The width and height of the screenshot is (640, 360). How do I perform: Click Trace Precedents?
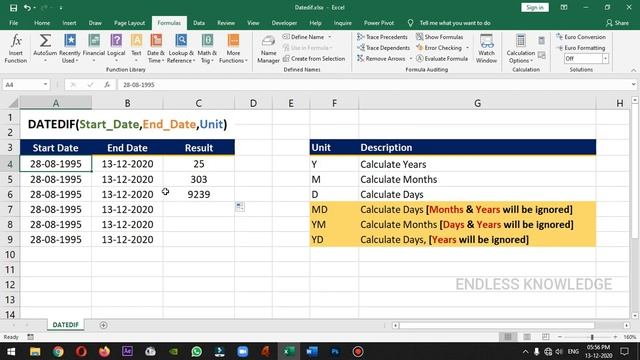[382, 37]
